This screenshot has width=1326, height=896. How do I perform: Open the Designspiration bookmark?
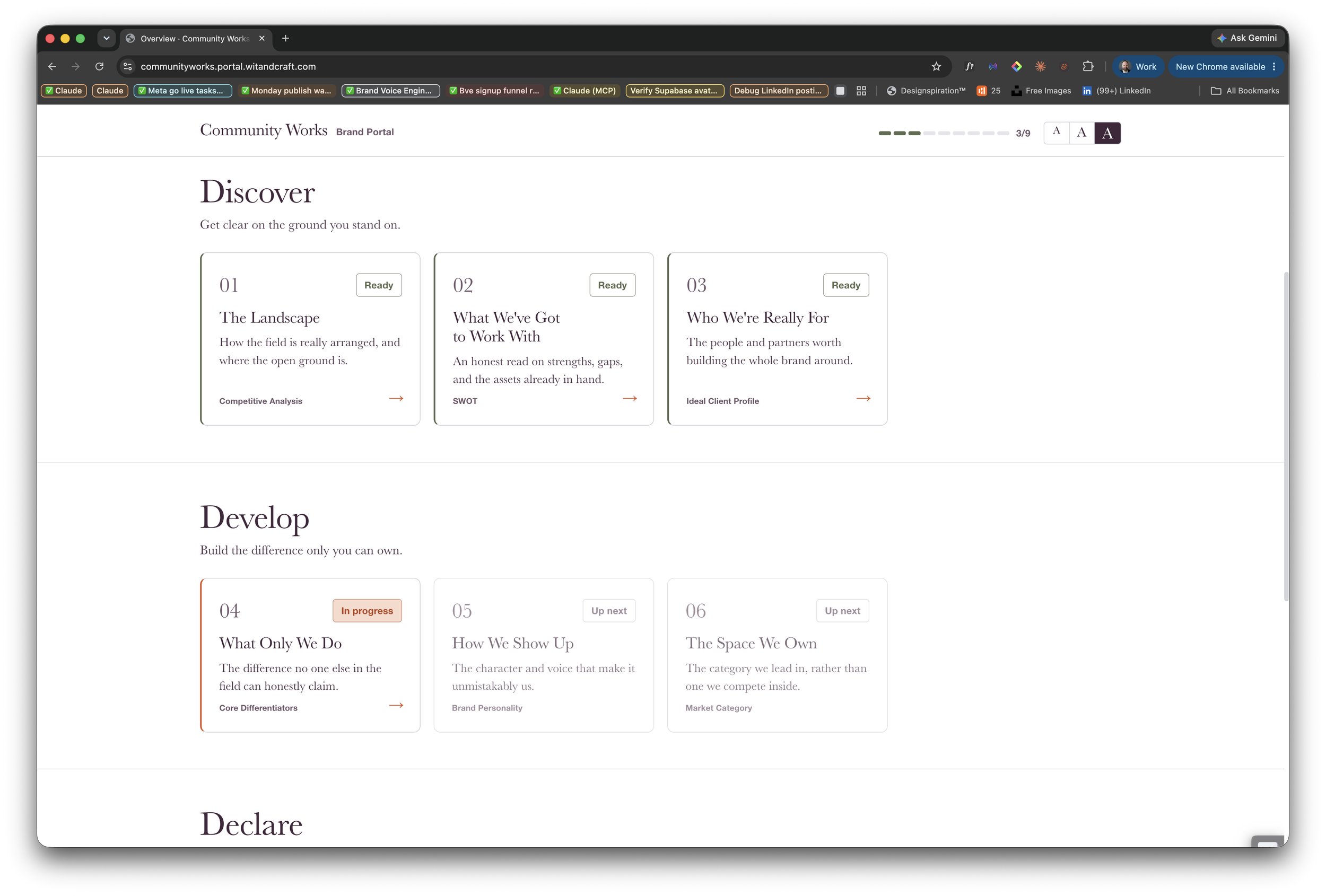[x=926, y=91]
